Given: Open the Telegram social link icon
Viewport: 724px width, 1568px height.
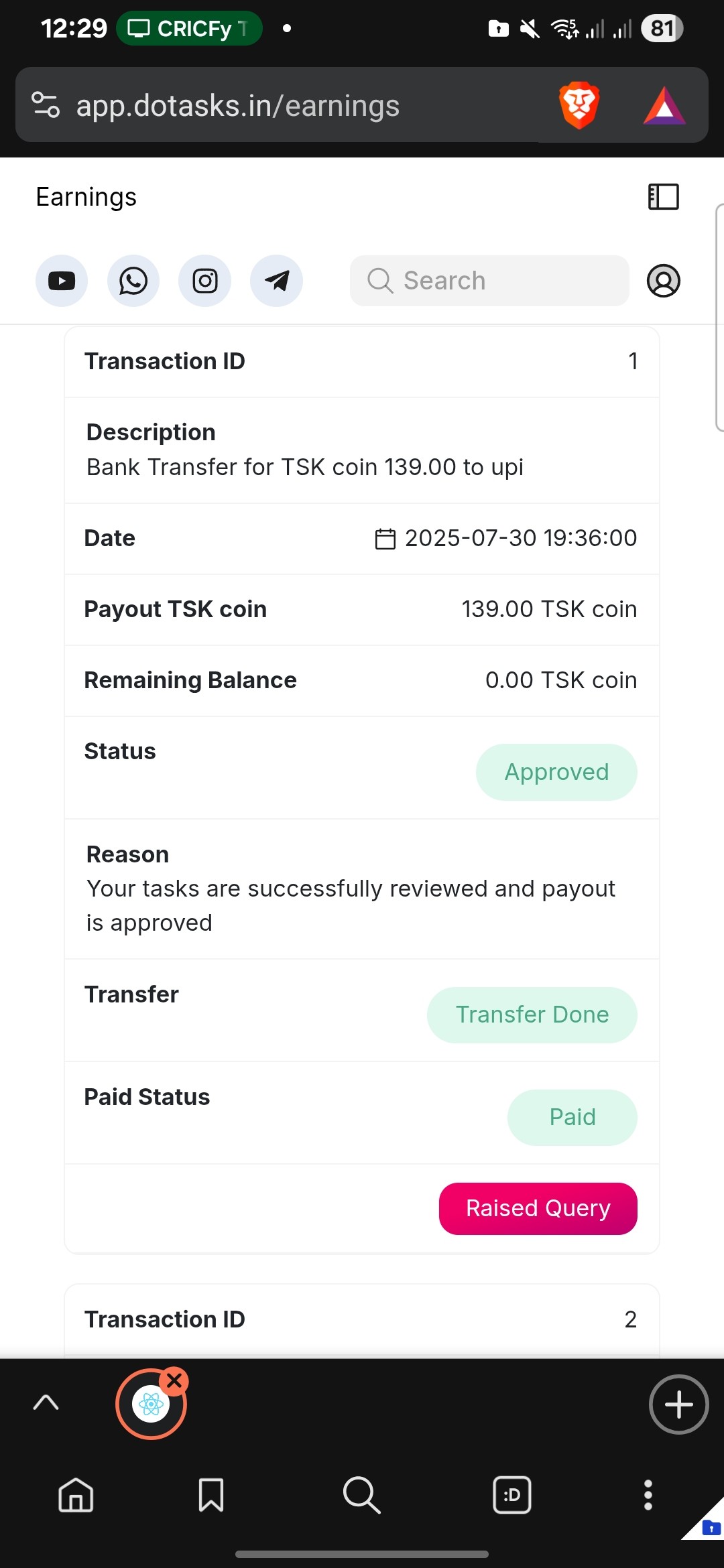Looking at the screenshot, I should (x=276, y=281).
